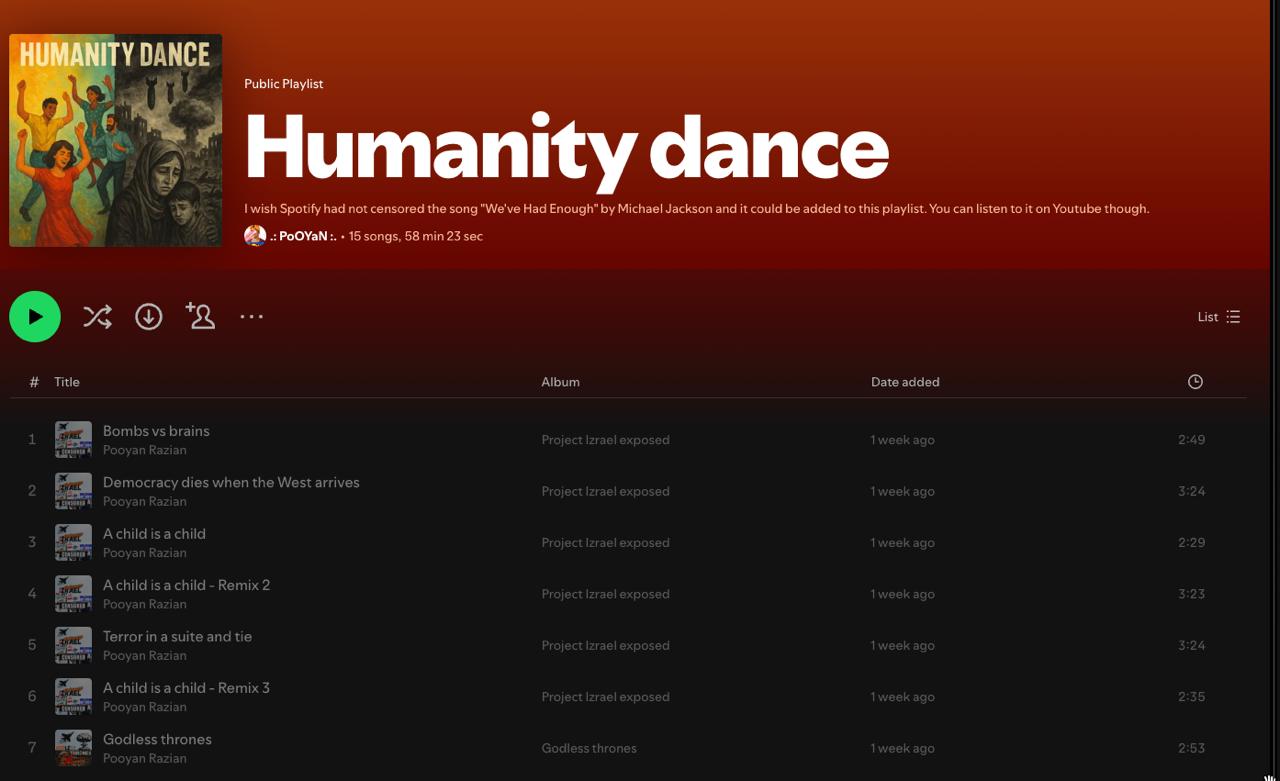Click the 2:49 duration of Bombs vs brains
This screenshot has width=1280, height=781.
[x=1191, y=440]
